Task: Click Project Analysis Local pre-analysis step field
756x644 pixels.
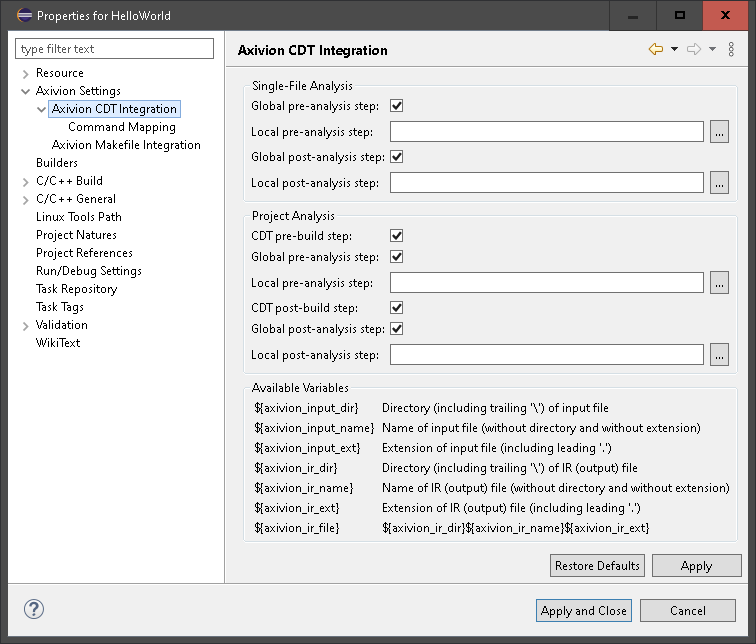Action: coord(547,282)
